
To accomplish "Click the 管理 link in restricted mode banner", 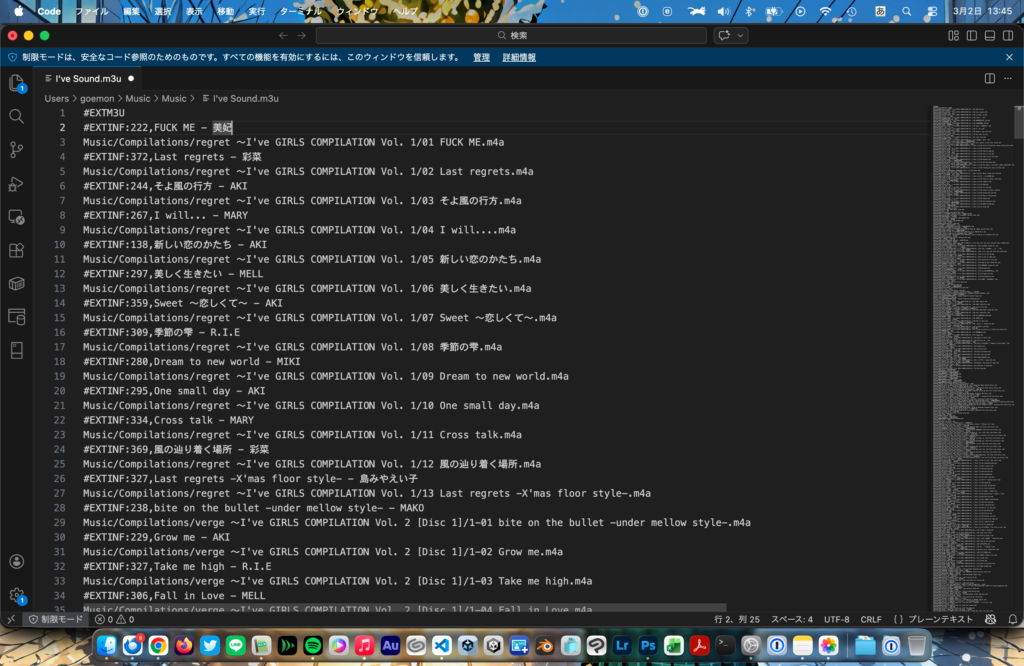I will click(481, 58).
